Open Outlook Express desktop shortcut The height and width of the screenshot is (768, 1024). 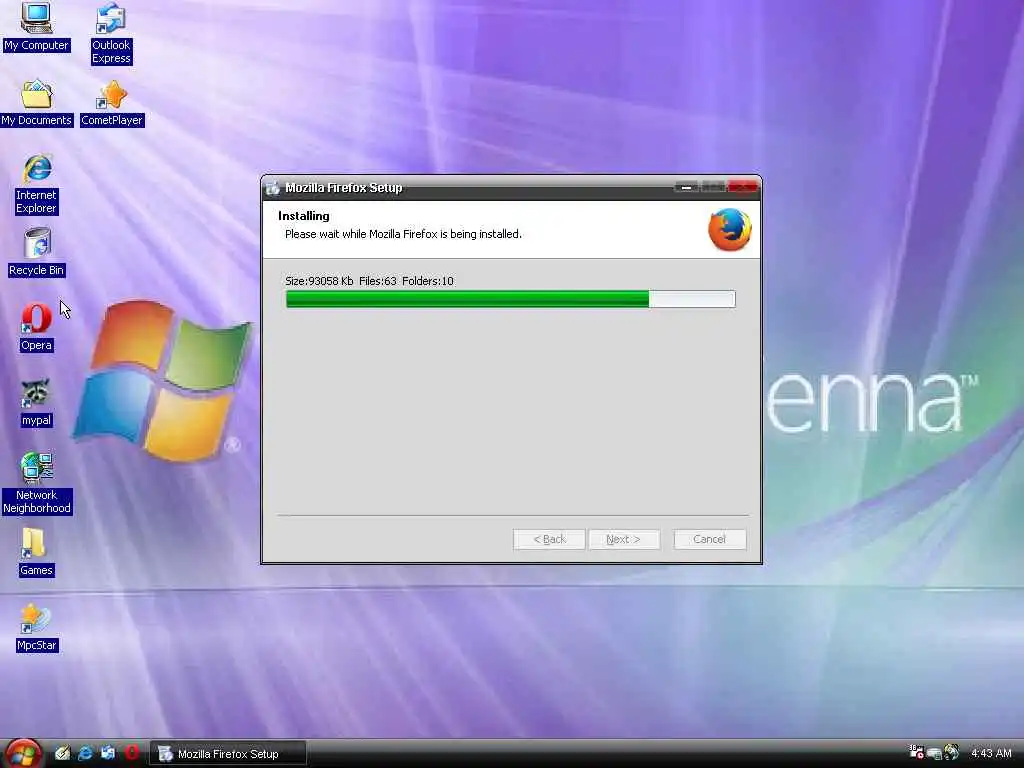(111, 33)
